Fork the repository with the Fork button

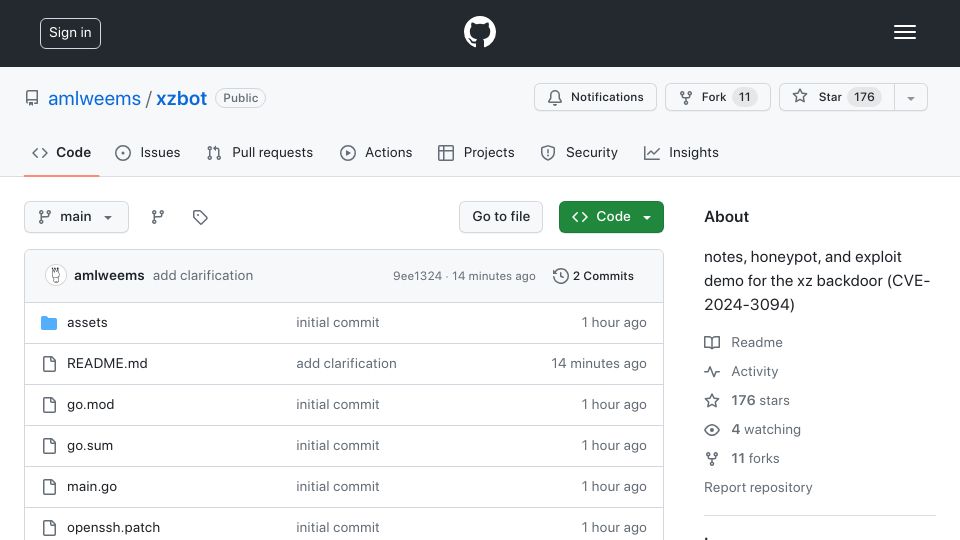coord(718,97)
